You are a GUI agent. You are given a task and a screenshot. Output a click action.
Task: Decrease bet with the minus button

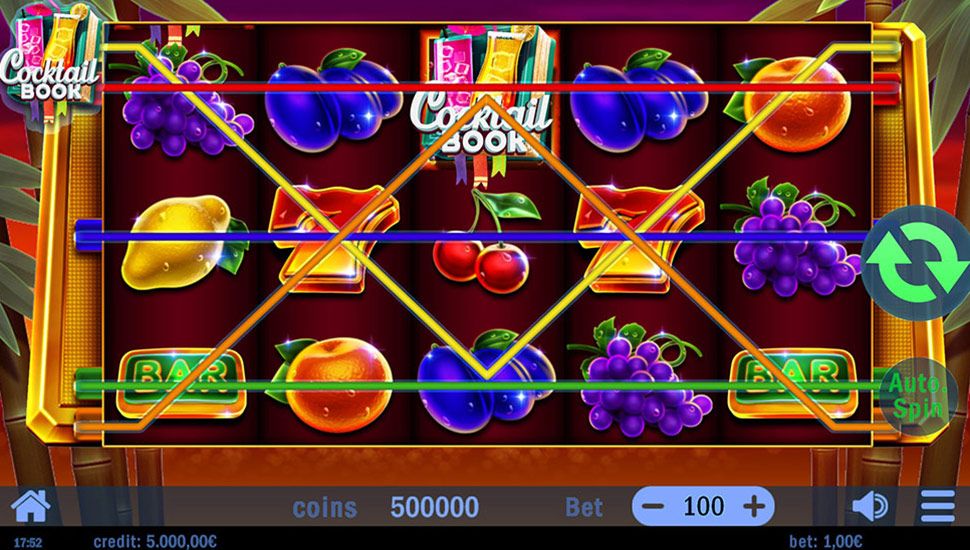click(653, 507)
